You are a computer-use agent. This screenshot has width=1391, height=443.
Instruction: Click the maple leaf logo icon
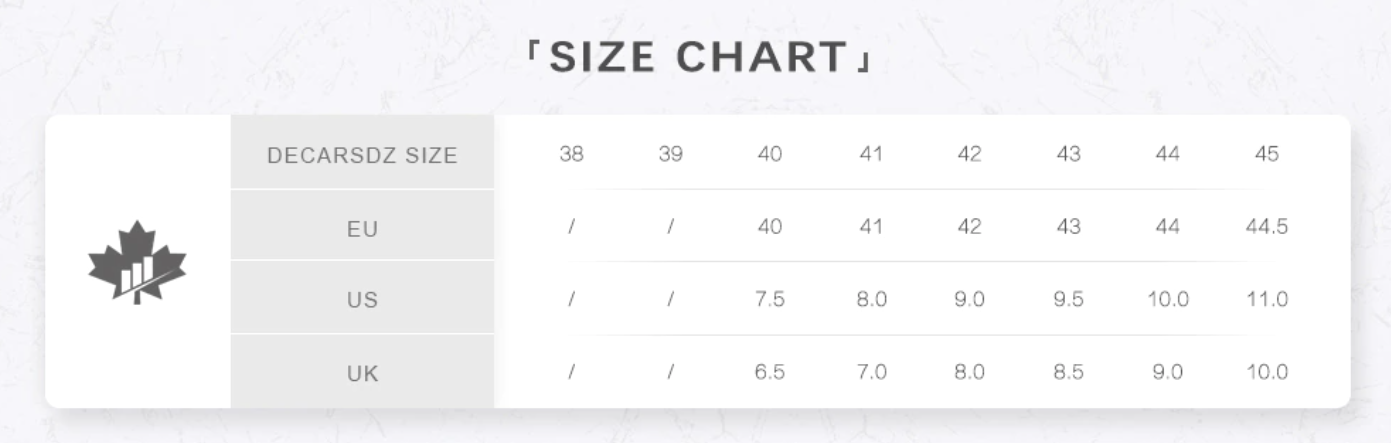click(x=137, y=262)
